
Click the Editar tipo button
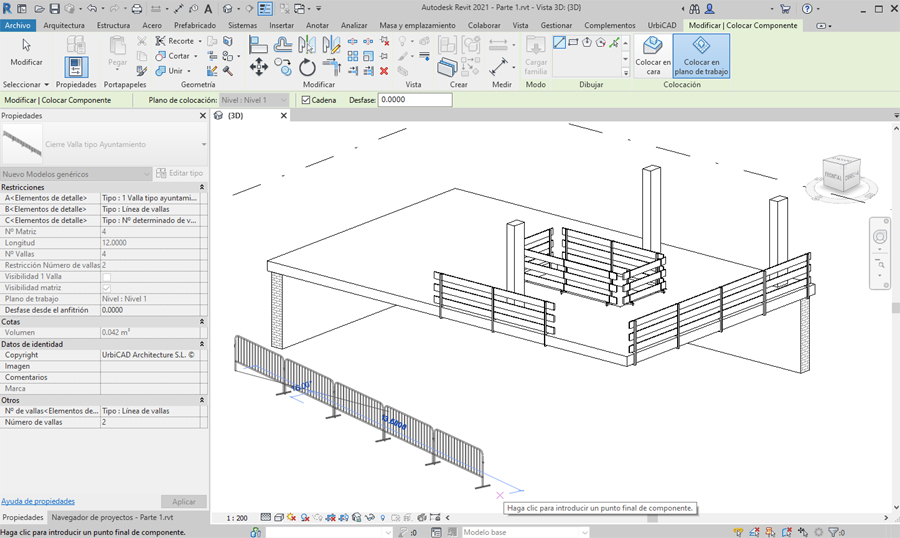pos(181,174)
